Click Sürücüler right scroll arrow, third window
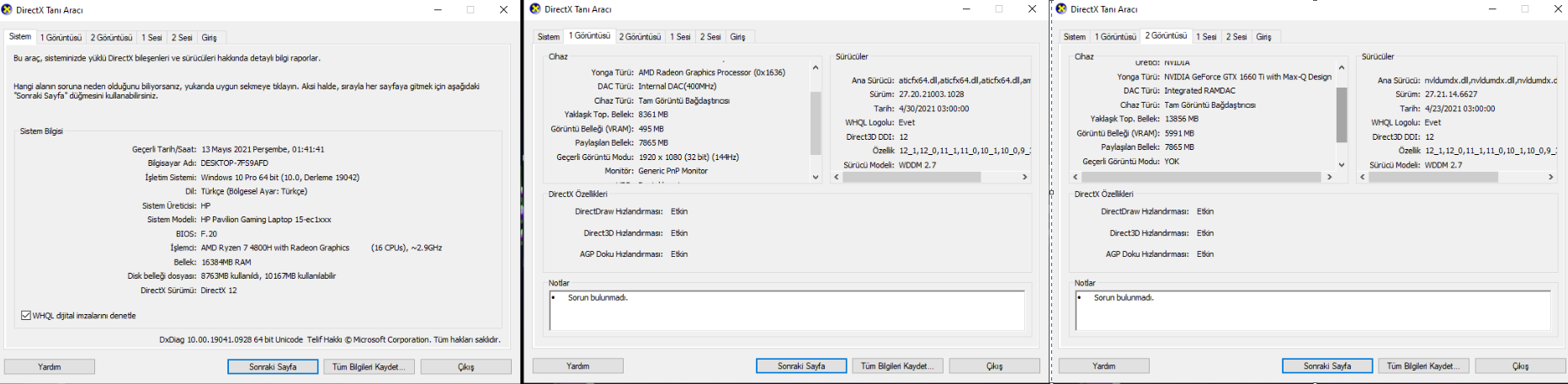The height and width of the screenshot is (384, 1568). click(1550, 177)
